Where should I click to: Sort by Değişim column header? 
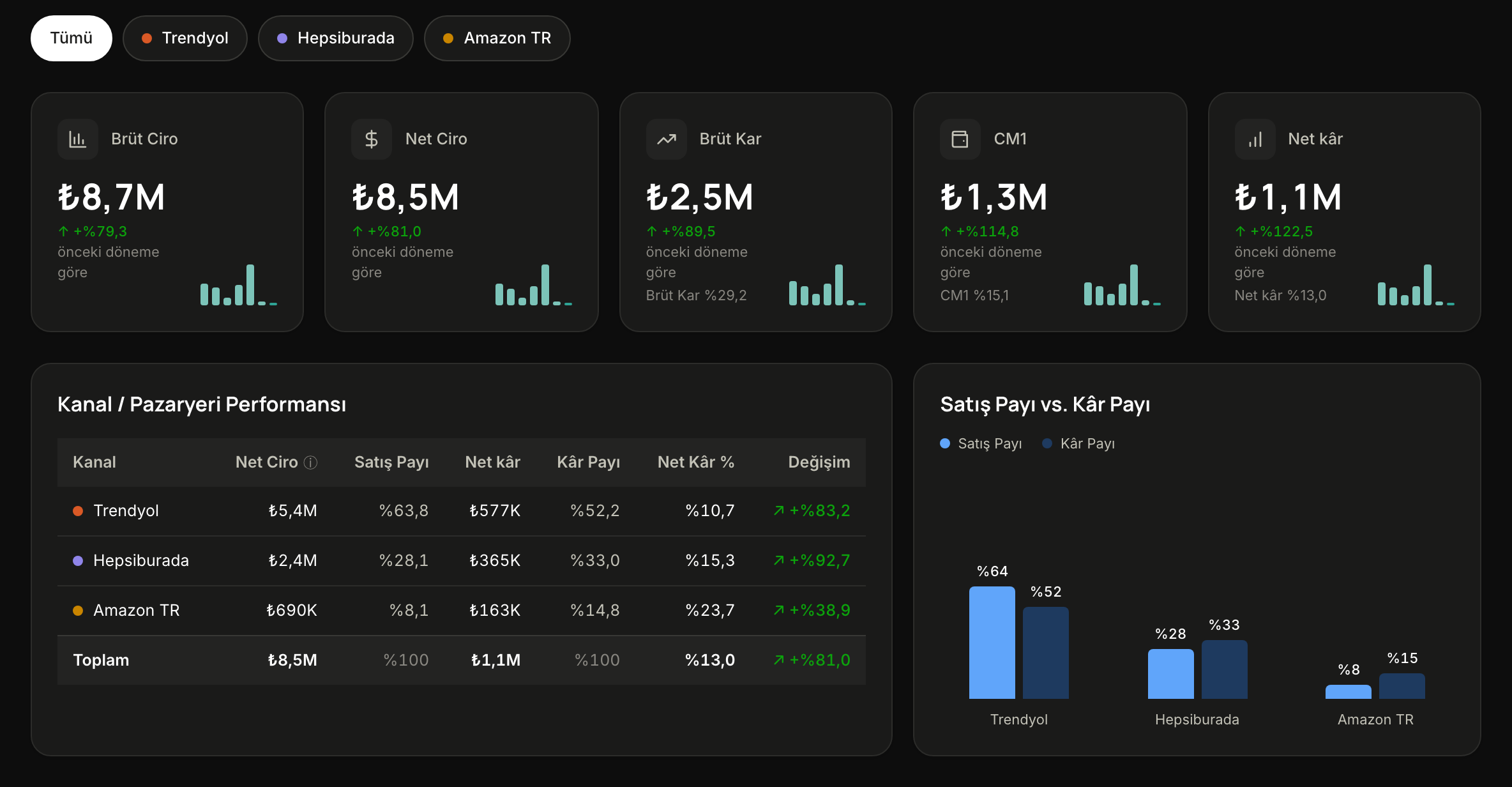819,462
